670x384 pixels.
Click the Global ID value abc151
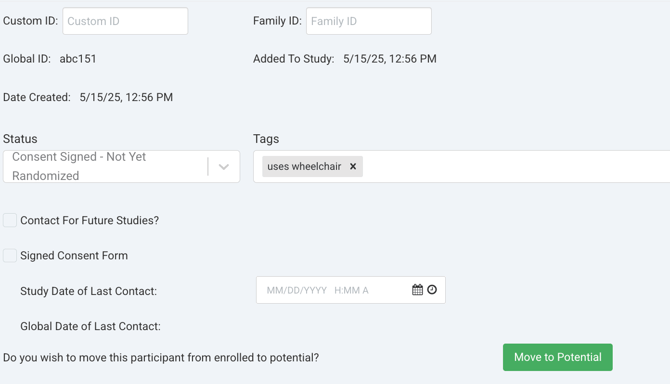coord(78,59)
